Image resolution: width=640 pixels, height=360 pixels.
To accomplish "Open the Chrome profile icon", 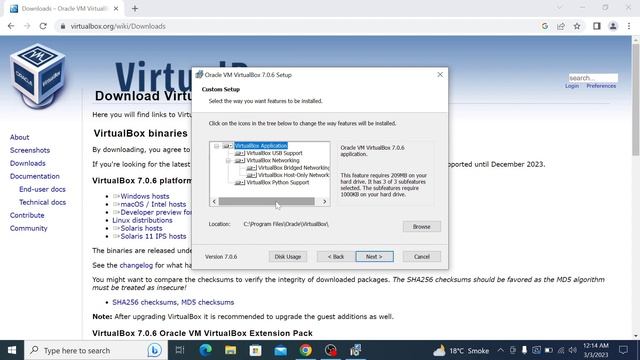I will coord(613,26).
